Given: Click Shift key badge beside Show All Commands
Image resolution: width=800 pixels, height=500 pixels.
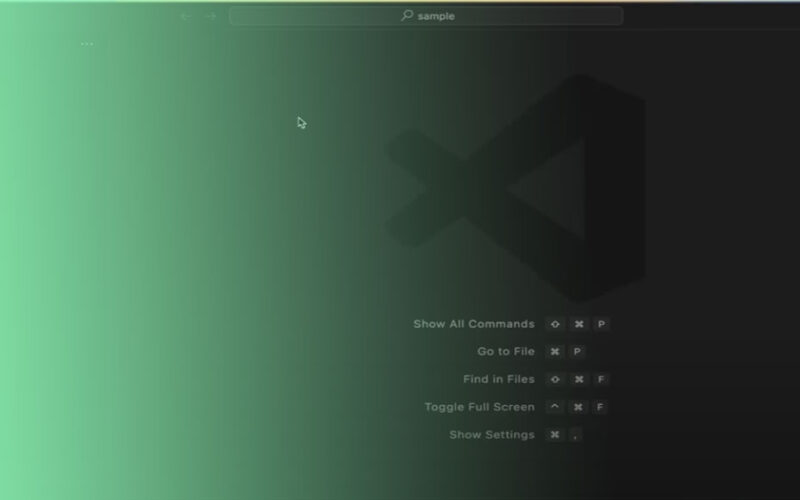Looking at the screenshot, I should pyautogui.click(x=555, y=324).
